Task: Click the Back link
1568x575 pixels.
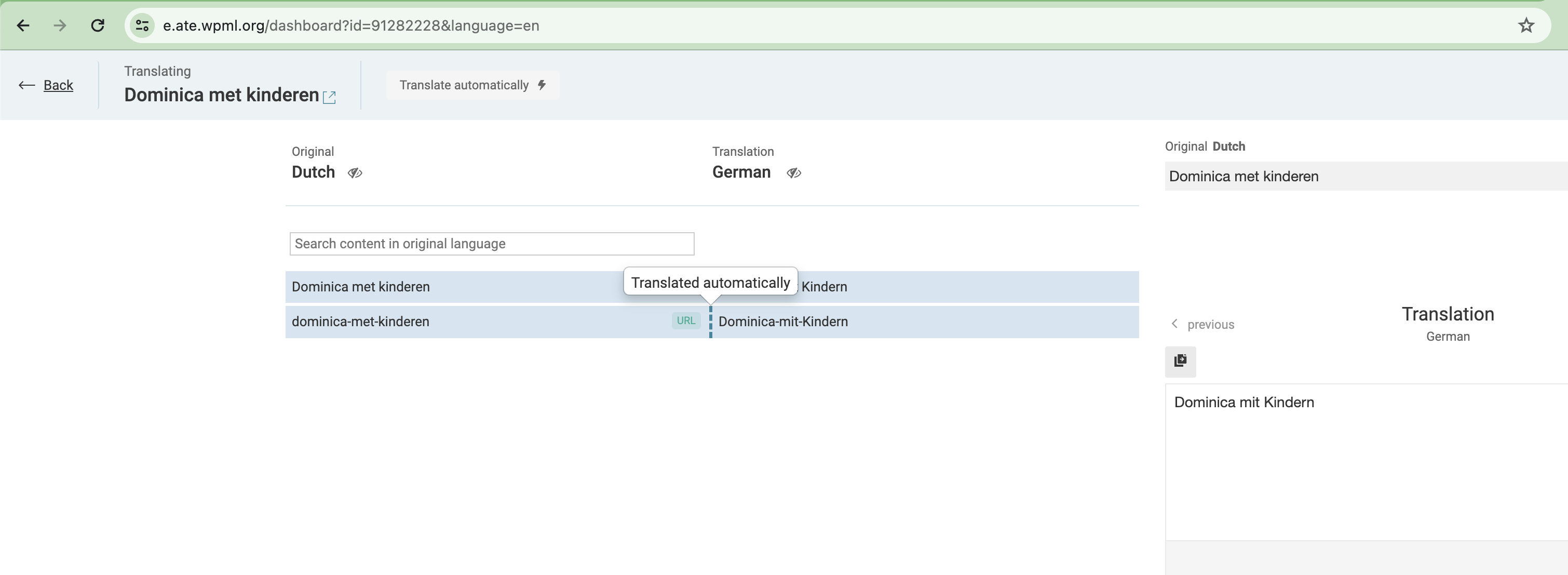Action: 59,85
